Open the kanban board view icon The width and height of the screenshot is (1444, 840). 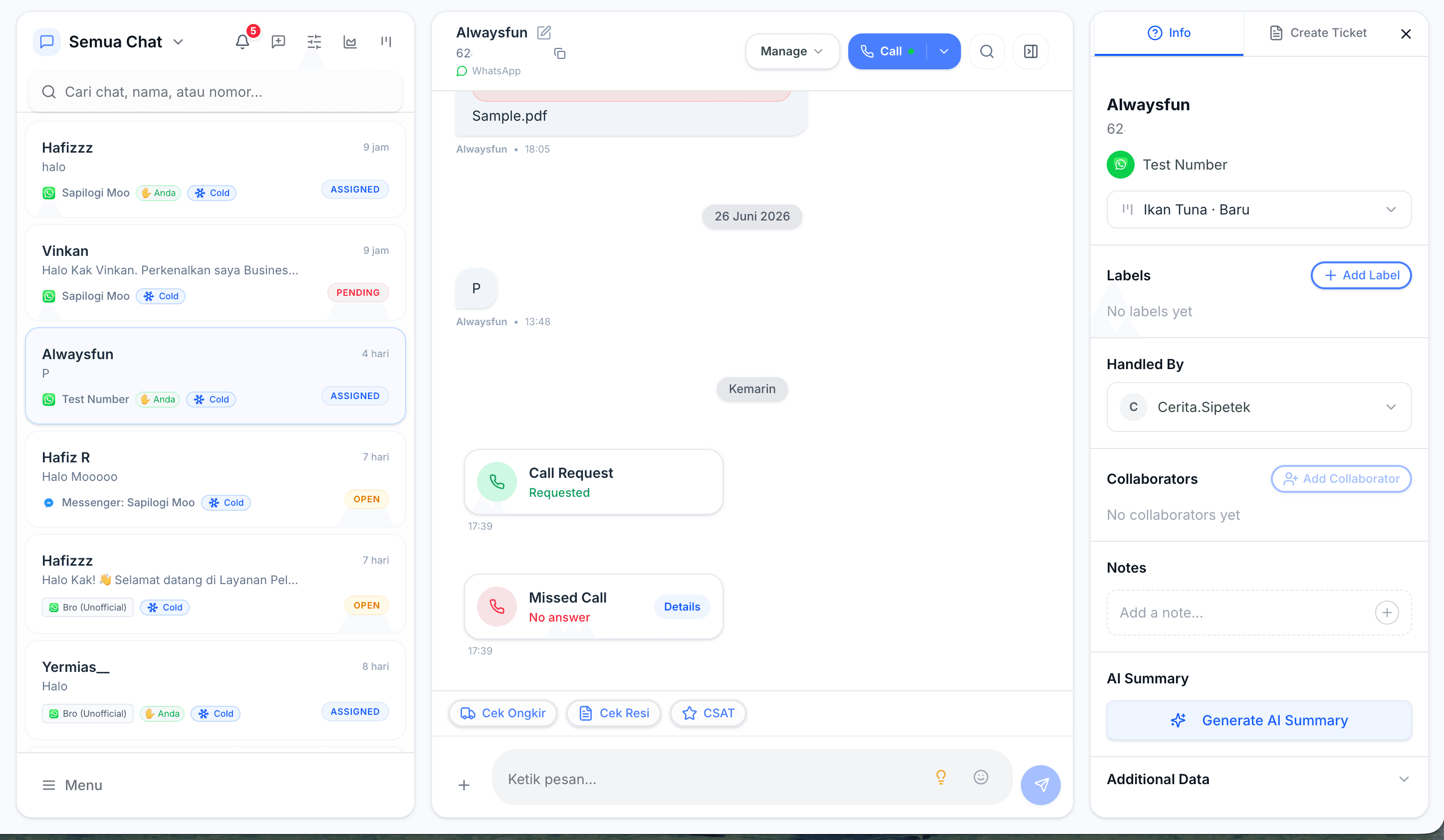point(386,42)
